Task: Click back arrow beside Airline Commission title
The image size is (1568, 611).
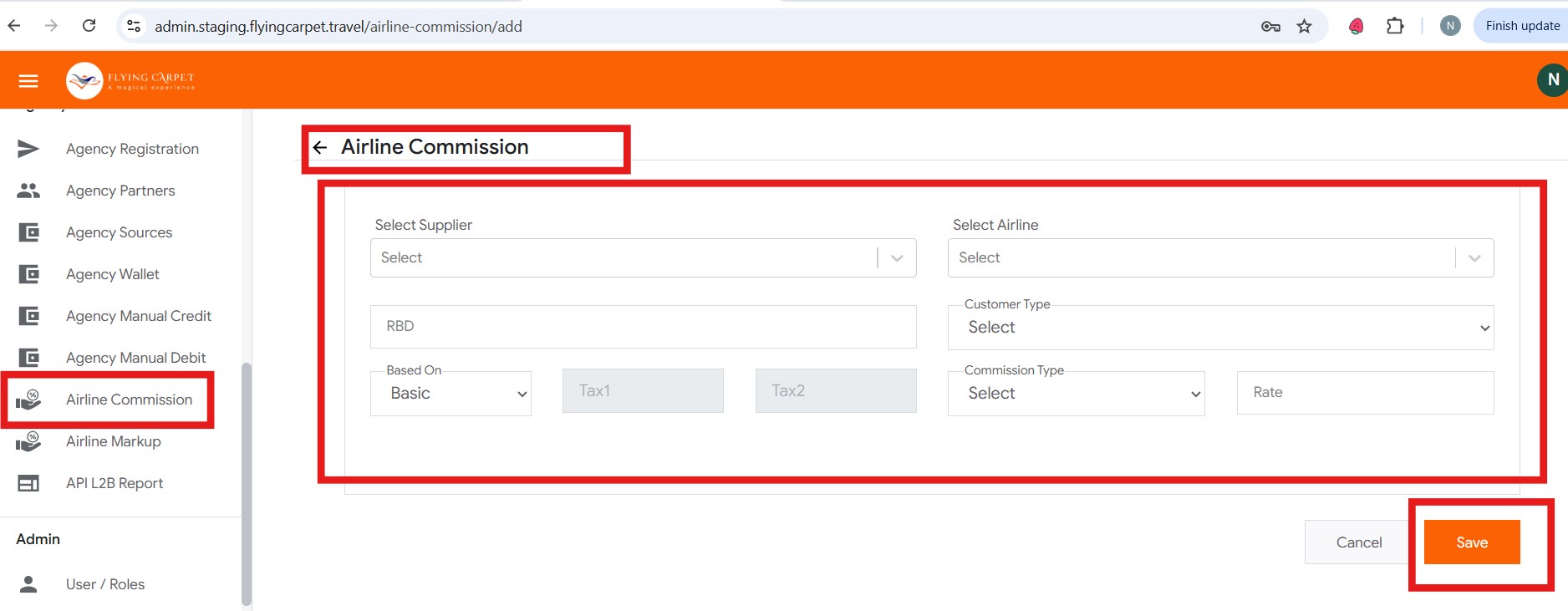Action: click(320, 148)
